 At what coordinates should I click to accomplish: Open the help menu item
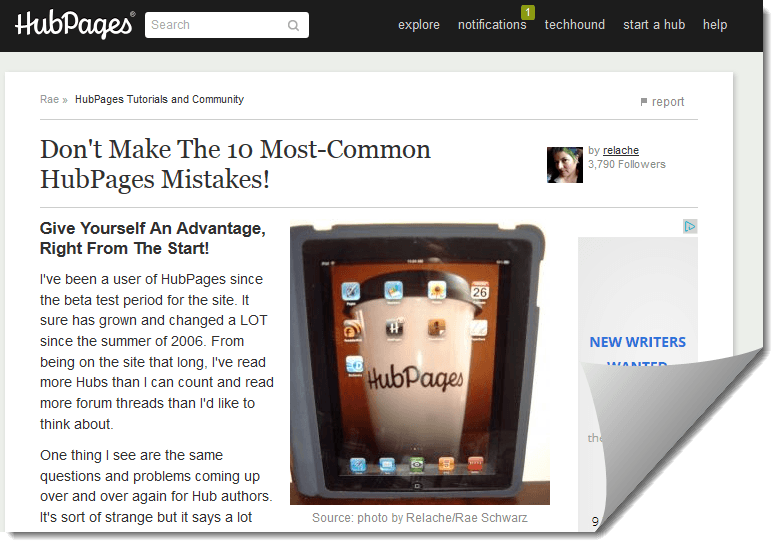[x=715, y=25]
